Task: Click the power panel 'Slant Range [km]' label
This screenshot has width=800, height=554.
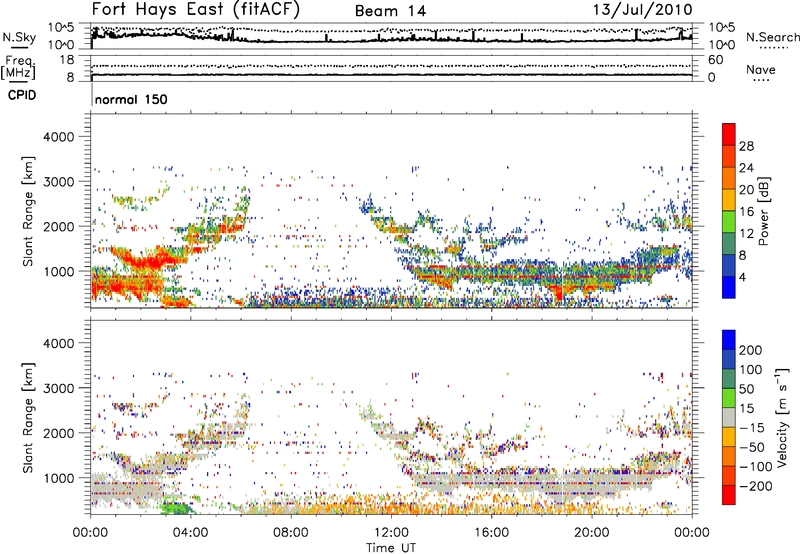Action: (x=28, y=211)
